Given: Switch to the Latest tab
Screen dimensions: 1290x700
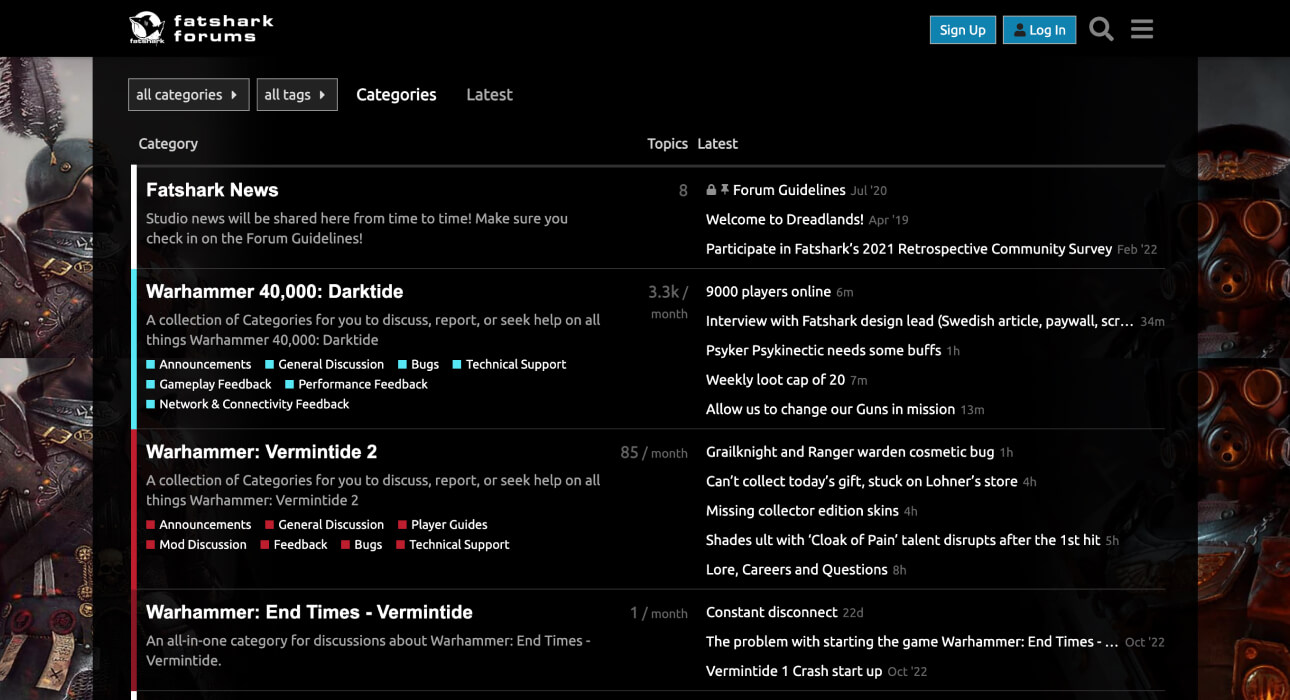Looking at the screenshot, I should coord(489,94).
